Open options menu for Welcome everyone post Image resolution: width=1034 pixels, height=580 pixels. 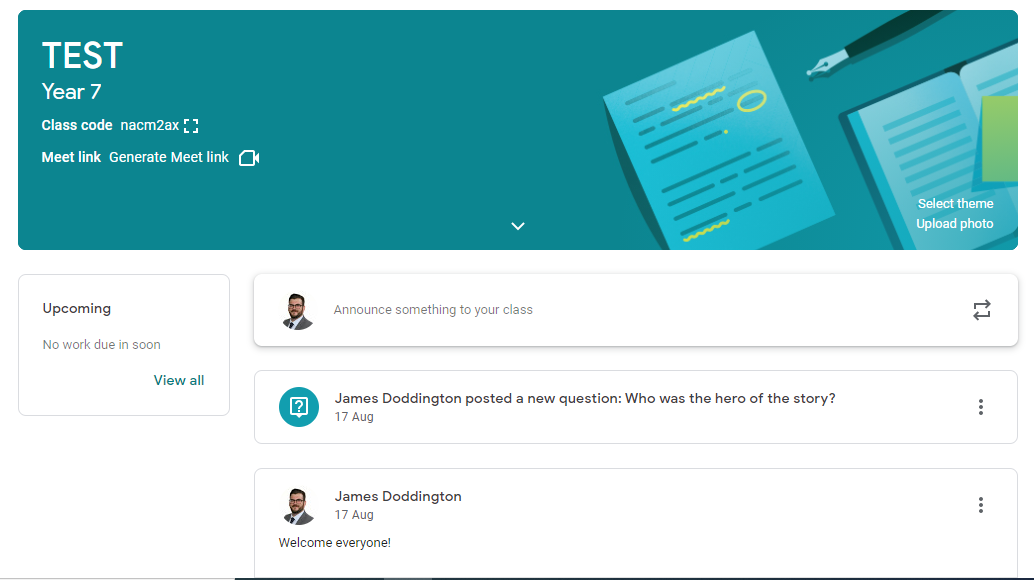980,505
